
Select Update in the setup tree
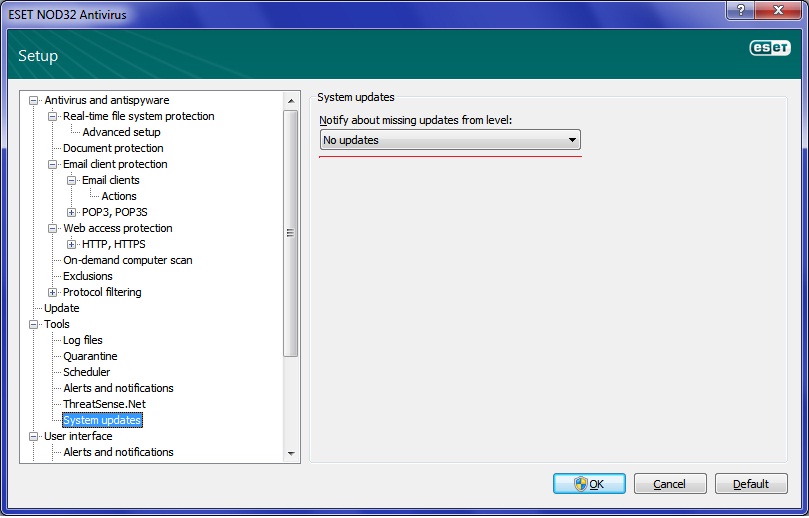click(61, 308)
